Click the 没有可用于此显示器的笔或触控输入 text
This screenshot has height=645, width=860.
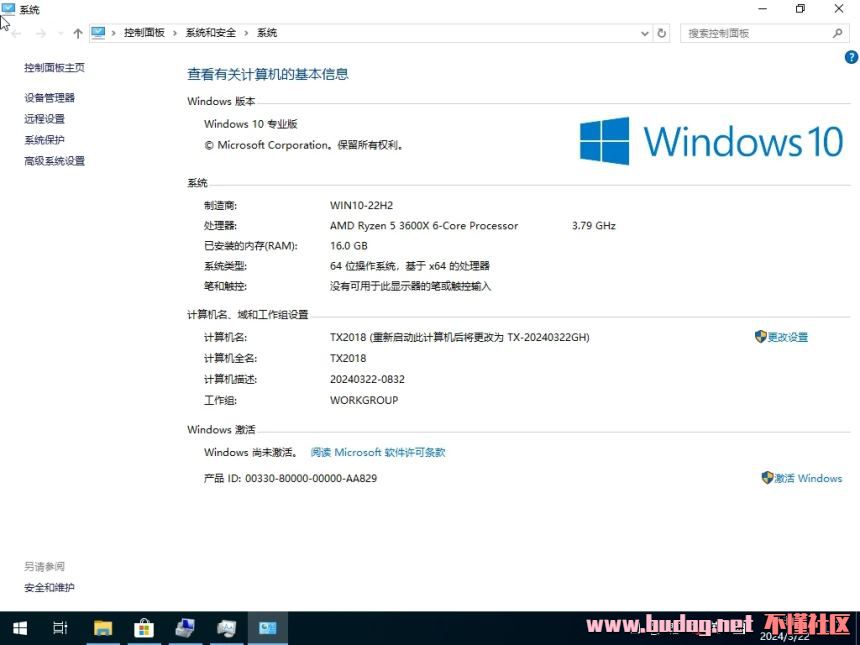click(x=410, y=286)
